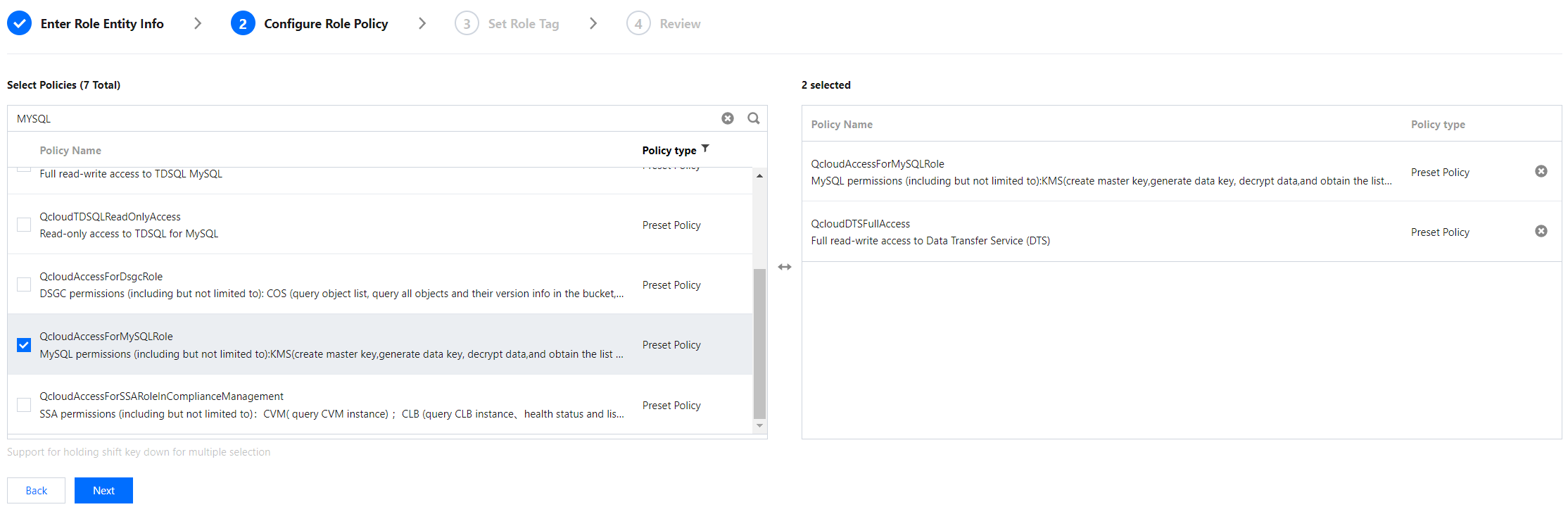Image resolution: width=1568 pixels, height=507 pixels.
Task: Proceed with the Next button
Action: [x=103, y=490]
